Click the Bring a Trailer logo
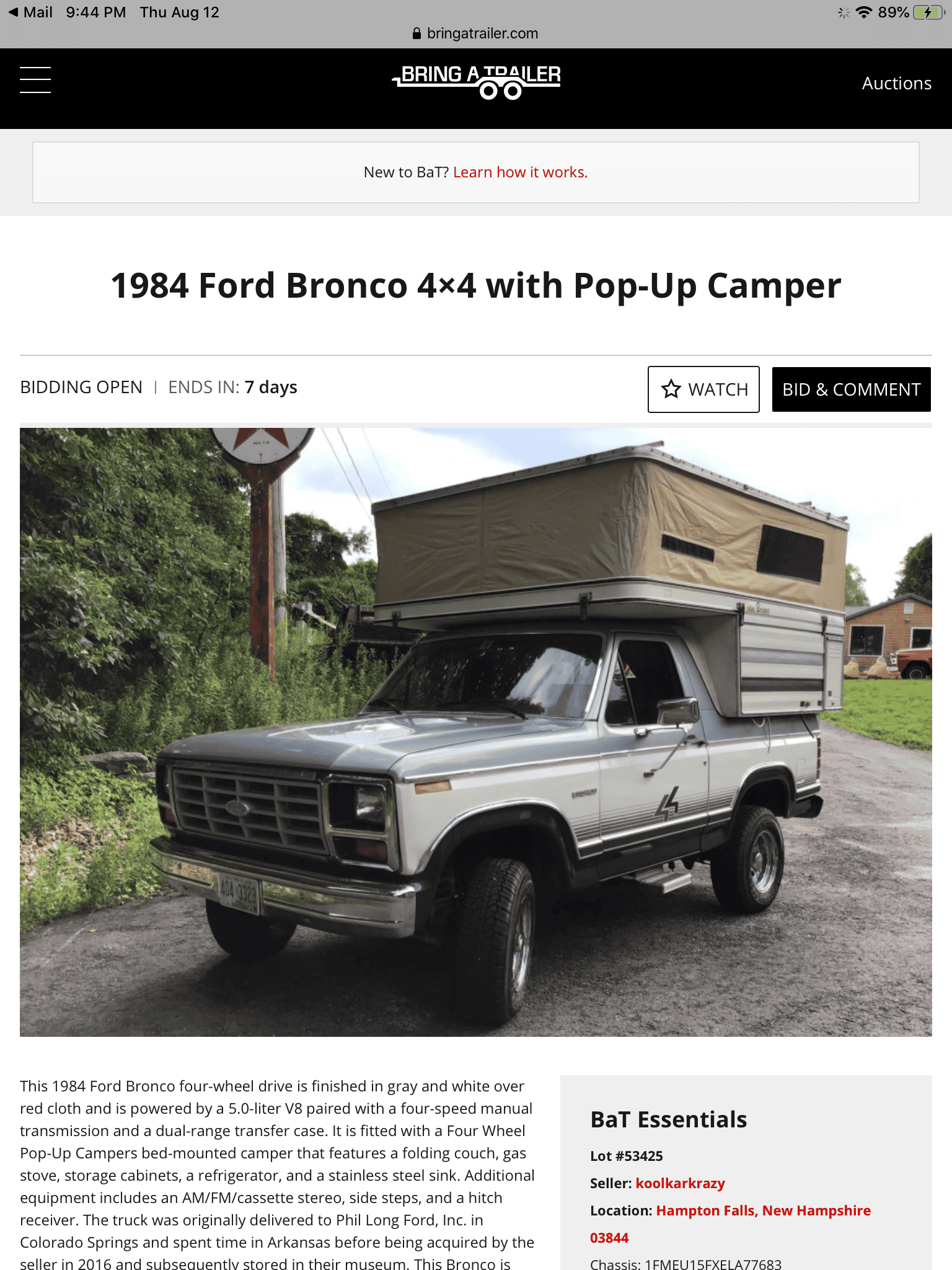The width and height of the screenshot is (952, 1270). 476,82
